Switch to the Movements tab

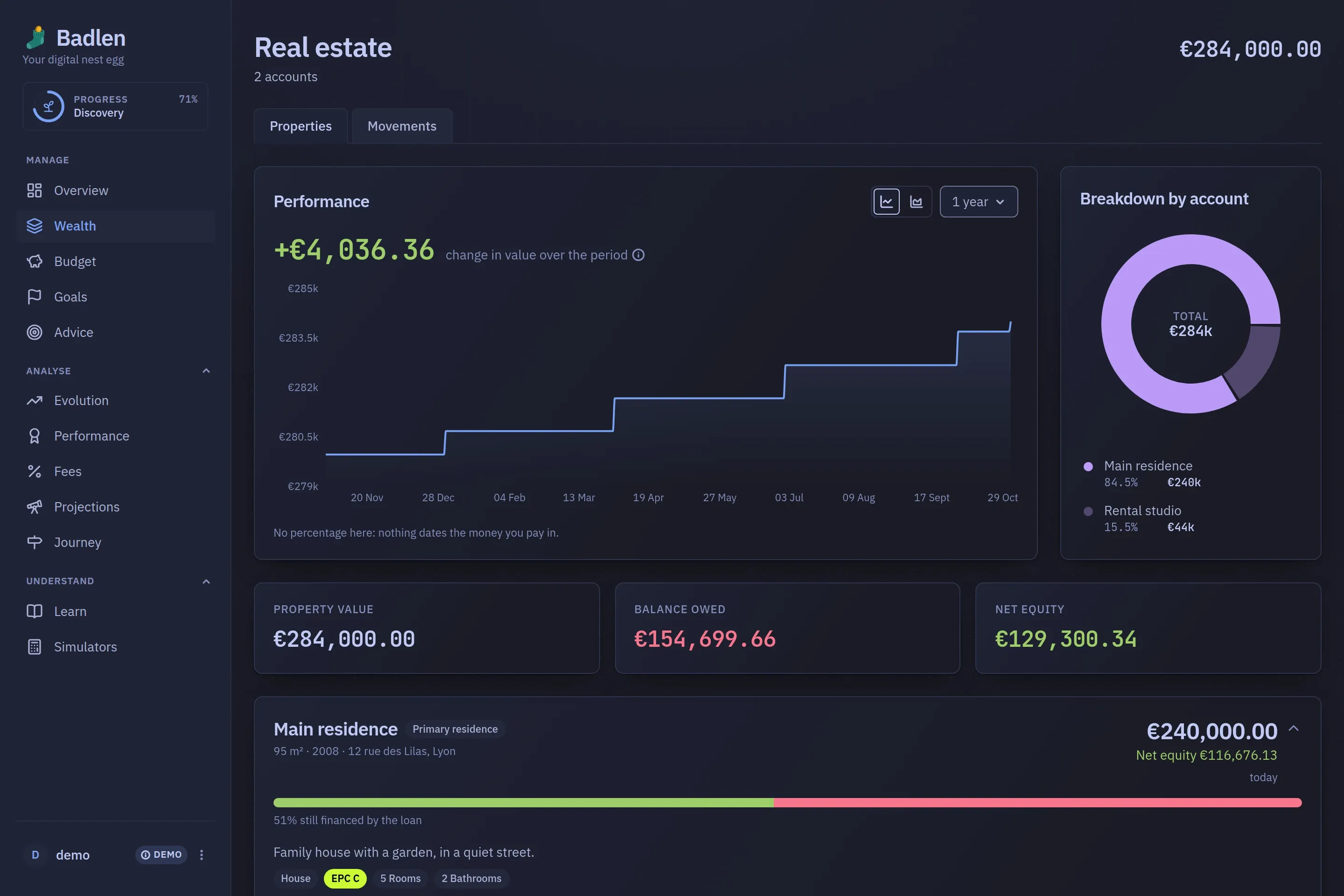click(402, 126)
